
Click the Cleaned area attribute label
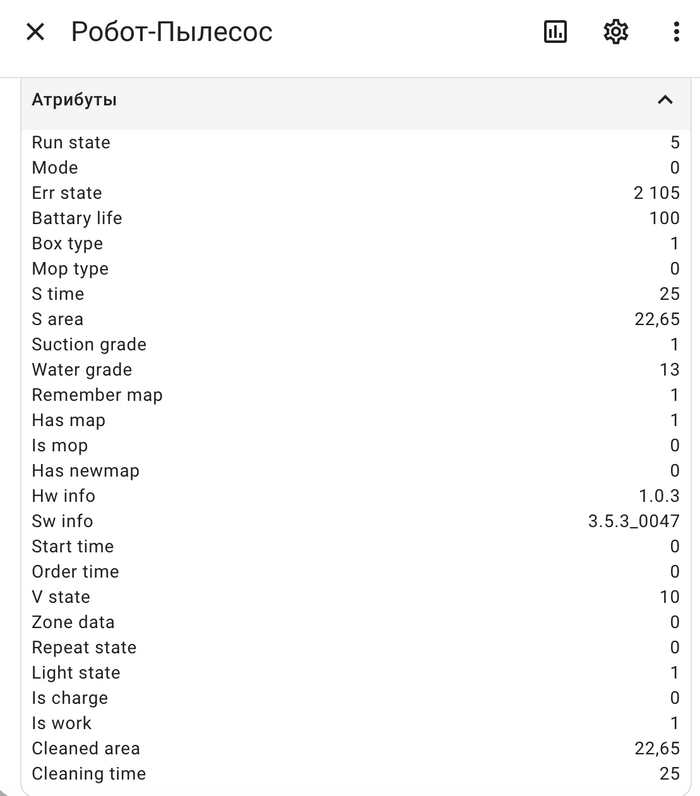(86, 748)
